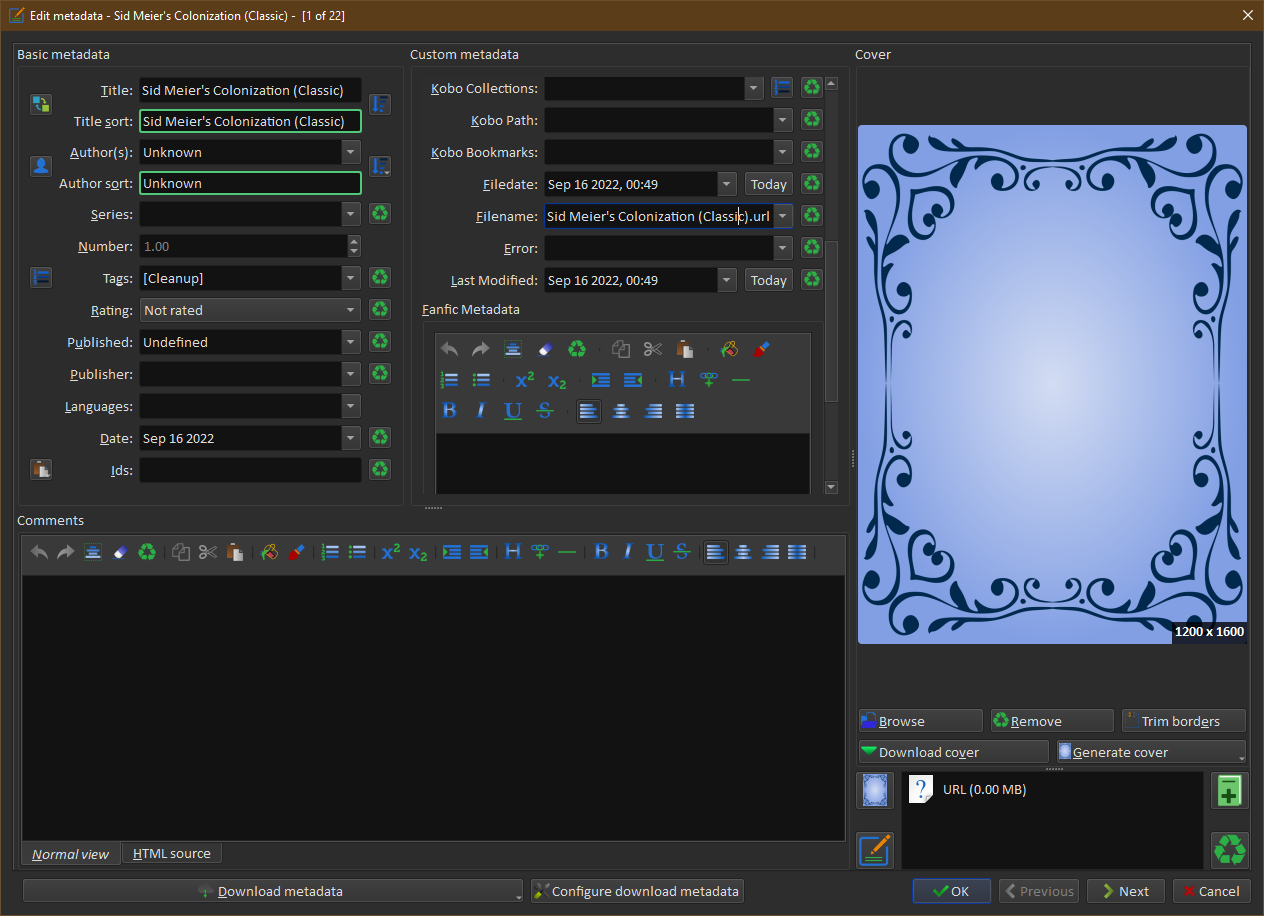
Task: Open the Kobo Path dropdown arrow
Action: 782,121
